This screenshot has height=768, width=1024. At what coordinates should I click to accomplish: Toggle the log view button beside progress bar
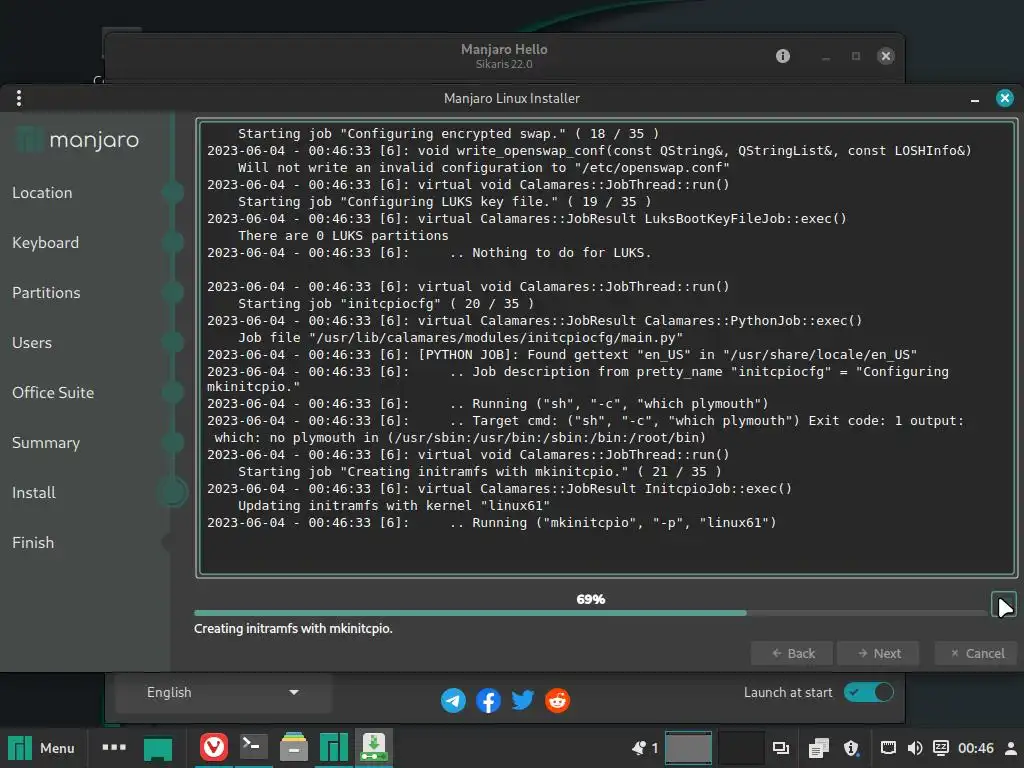1004,605
